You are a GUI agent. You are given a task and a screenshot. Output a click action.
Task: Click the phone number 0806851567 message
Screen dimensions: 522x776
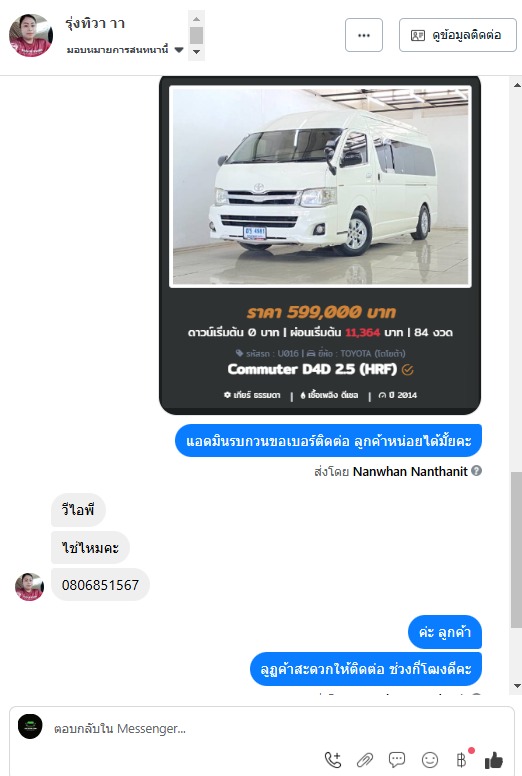[100, 585]
